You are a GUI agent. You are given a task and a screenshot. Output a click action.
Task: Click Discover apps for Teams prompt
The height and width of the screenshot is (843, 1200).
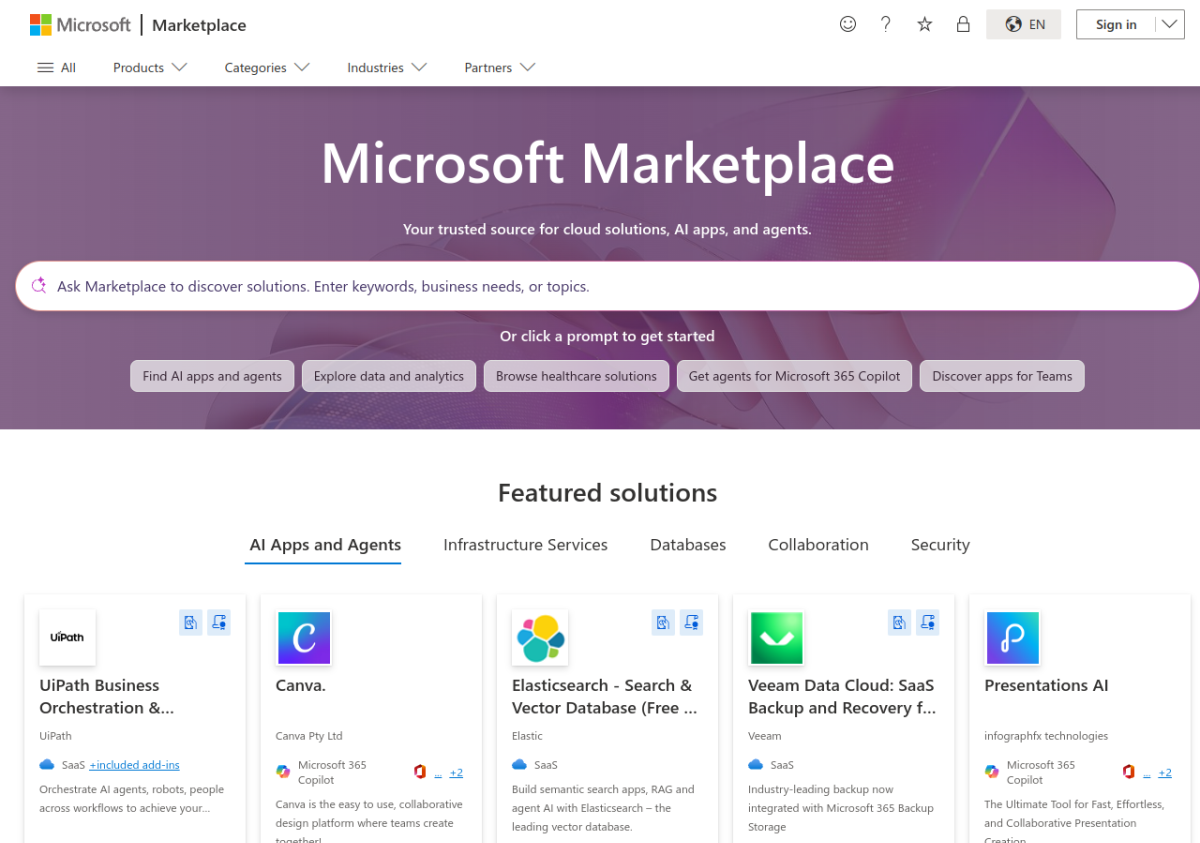click(1002, 376)
